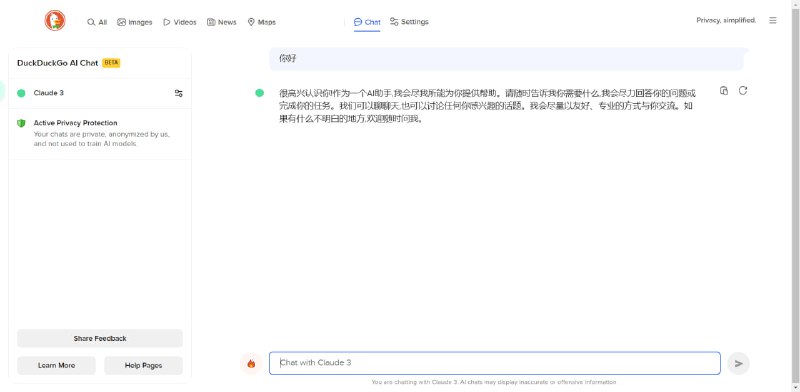The image size is (800, 392).
Task: Click the disclaimer text below the input
Action: tap(494, 382)
